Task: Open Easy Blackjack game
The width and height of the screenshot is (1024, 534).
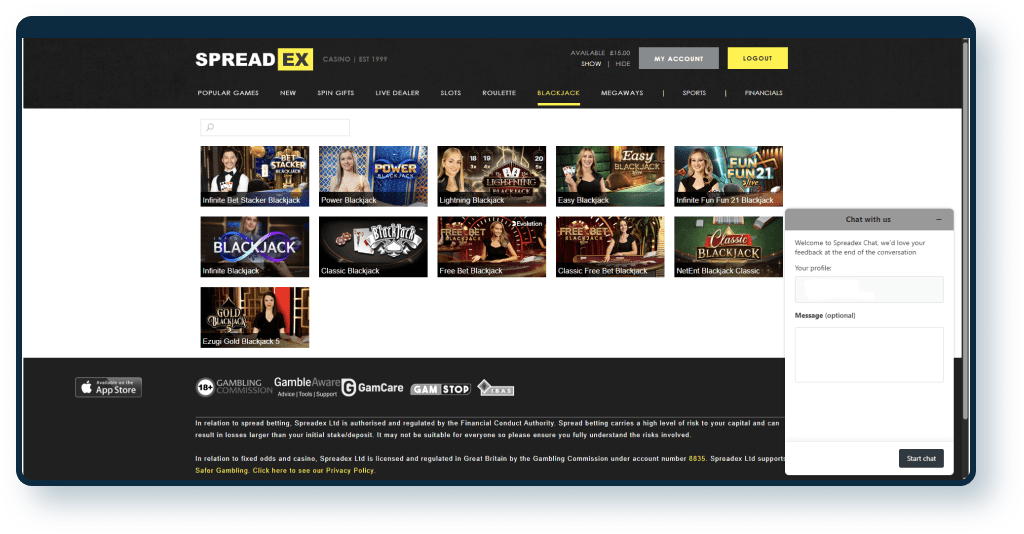Action: [x=610, y=176]
